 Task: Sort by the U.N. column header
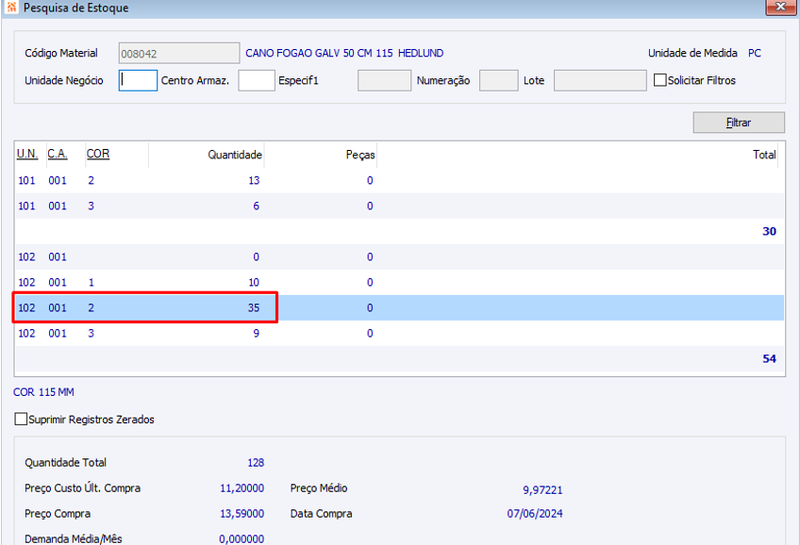point(27,154)
